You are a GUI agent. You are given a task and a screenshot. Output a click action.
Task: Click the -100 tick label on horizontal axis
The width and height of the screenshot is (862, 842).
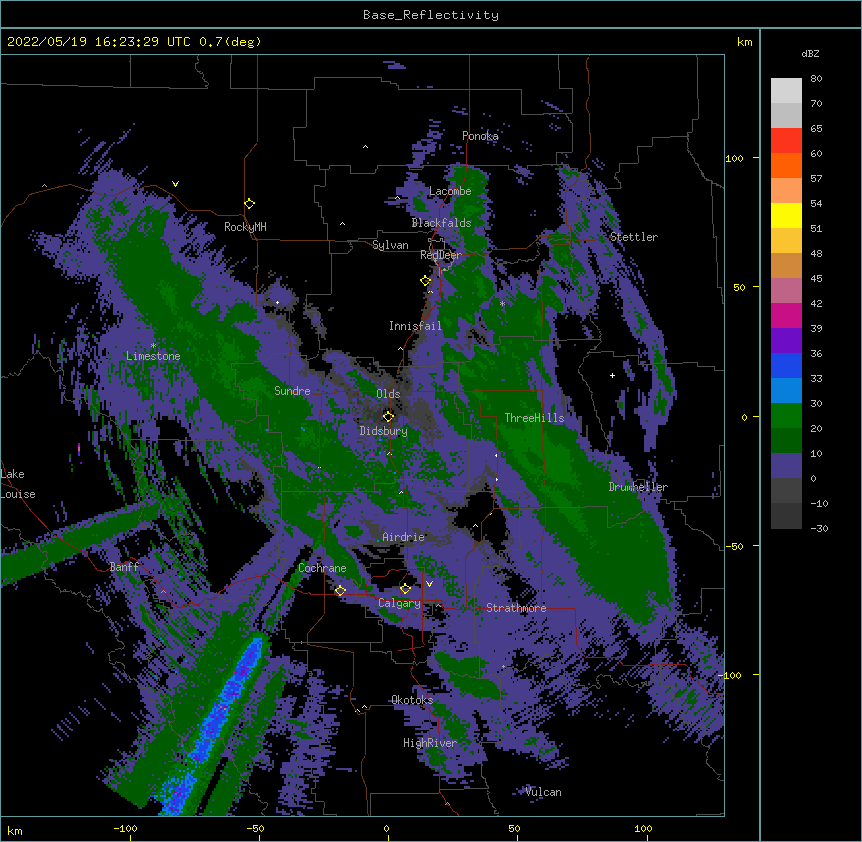[125, 828]
